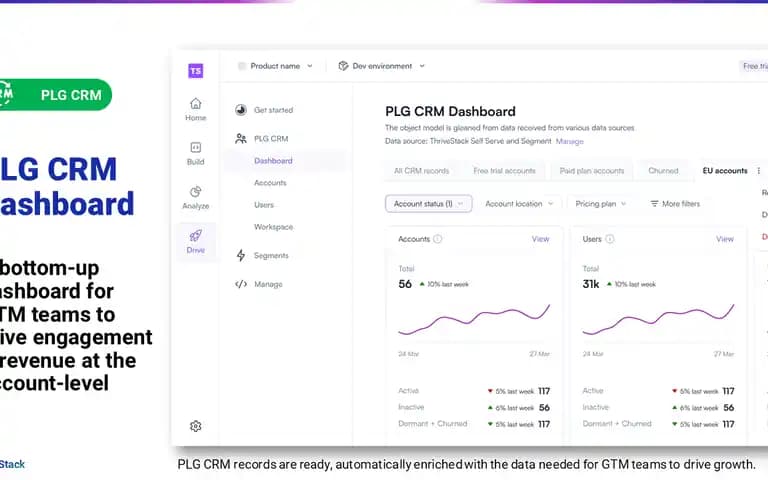Click the Segments lightning icon
Viewport: 768px width, 480px height.
(240, 255)
